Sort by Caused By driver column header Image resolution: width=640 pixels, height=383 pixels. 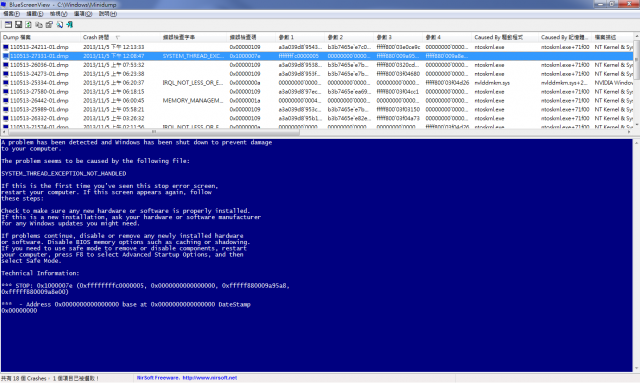[x=505, y=37]
